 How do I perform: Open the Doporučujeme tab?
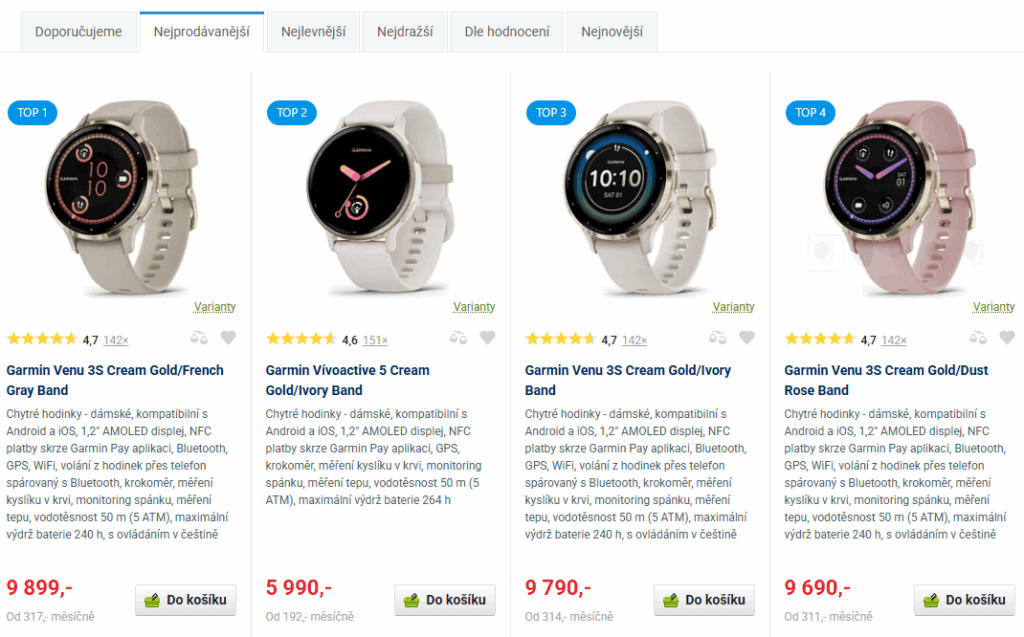78,32
